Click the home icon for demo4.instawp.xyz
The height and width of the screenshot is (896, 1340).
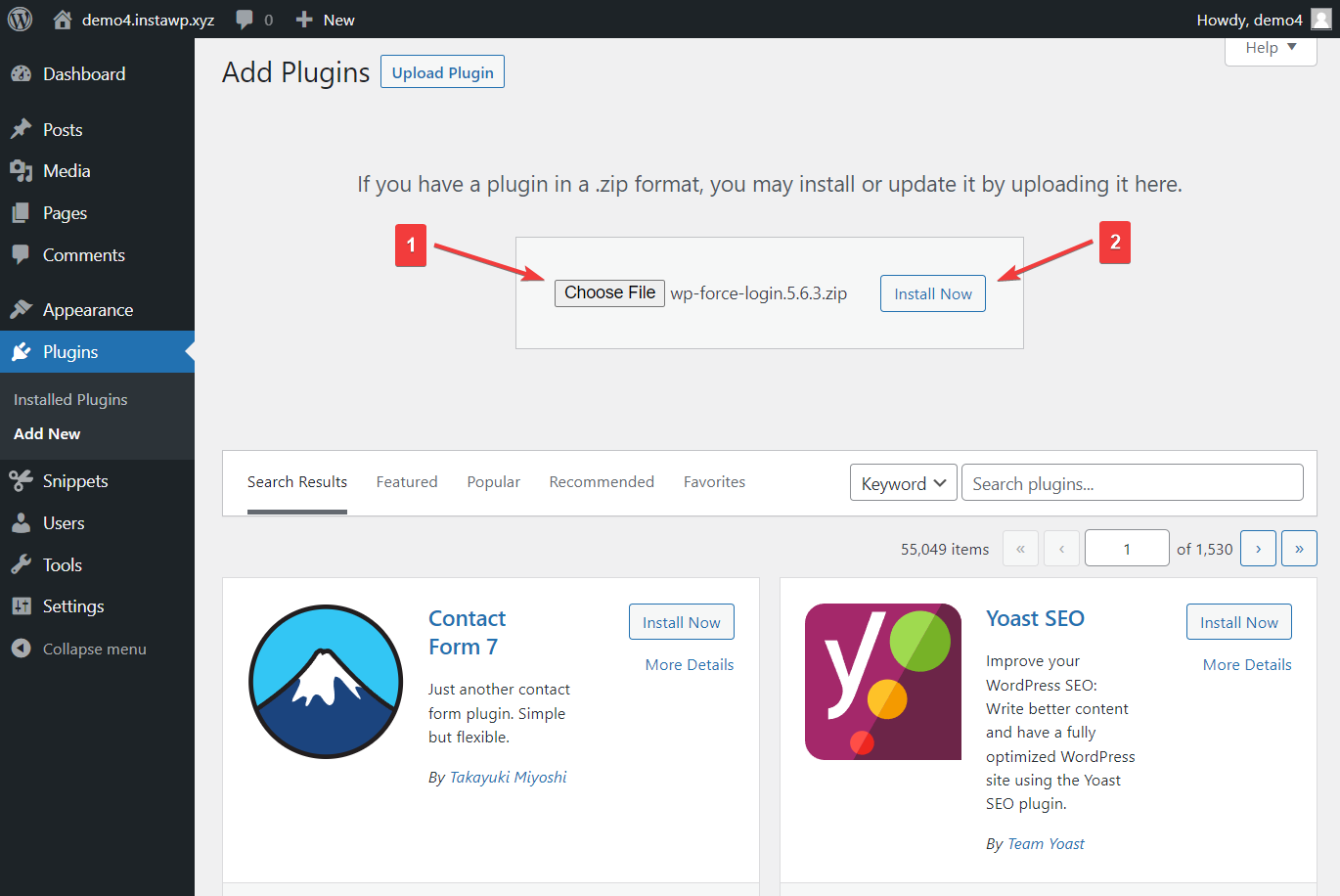pyautogui.click(x=63, y=20)
